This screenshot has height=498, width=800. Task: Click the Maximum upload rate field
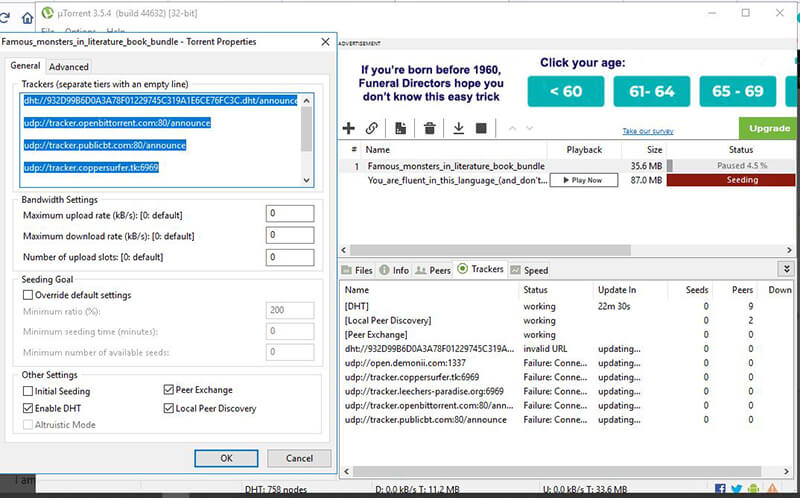[290, 213]
